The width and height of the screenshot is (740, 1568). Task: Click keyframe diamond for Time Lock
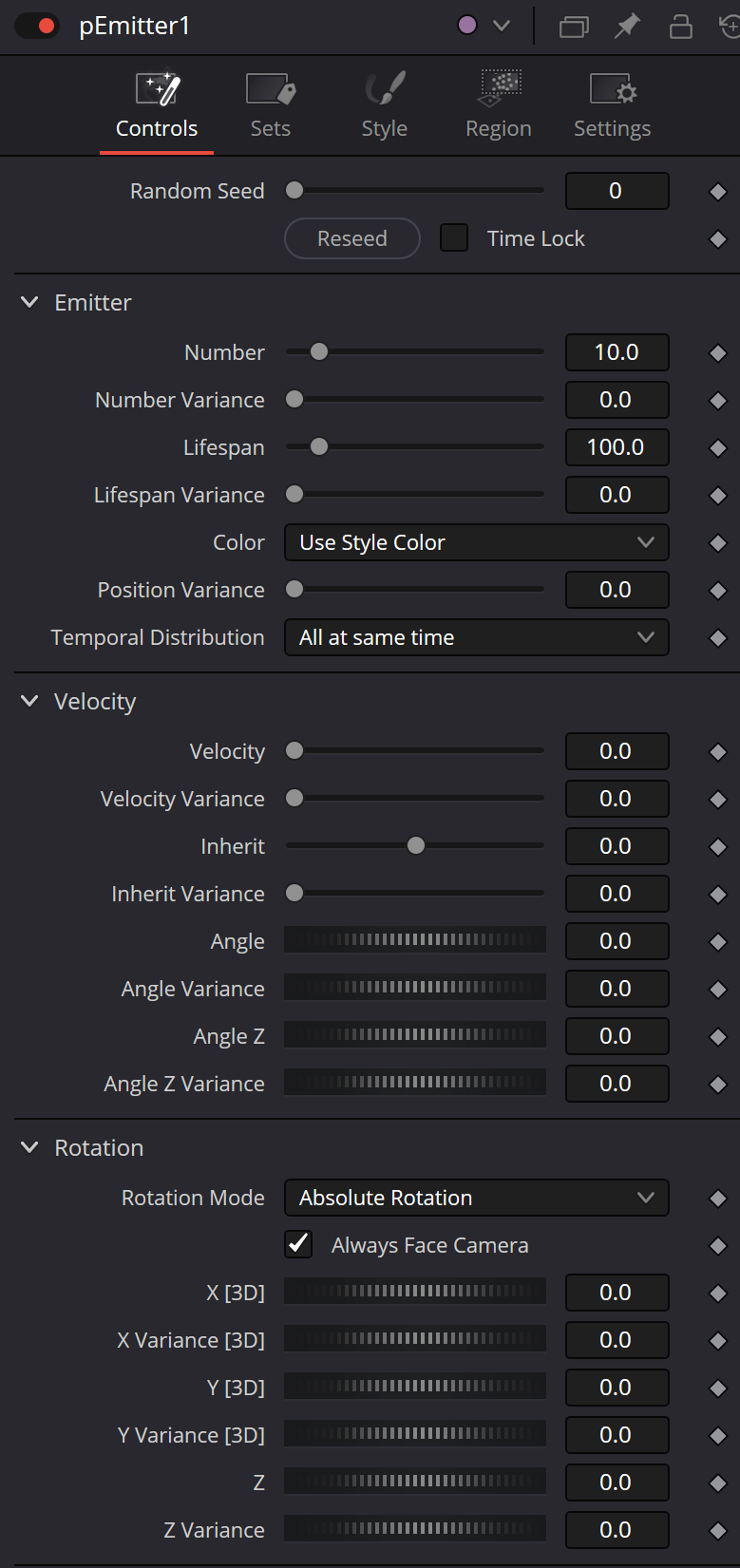[718, 239]
